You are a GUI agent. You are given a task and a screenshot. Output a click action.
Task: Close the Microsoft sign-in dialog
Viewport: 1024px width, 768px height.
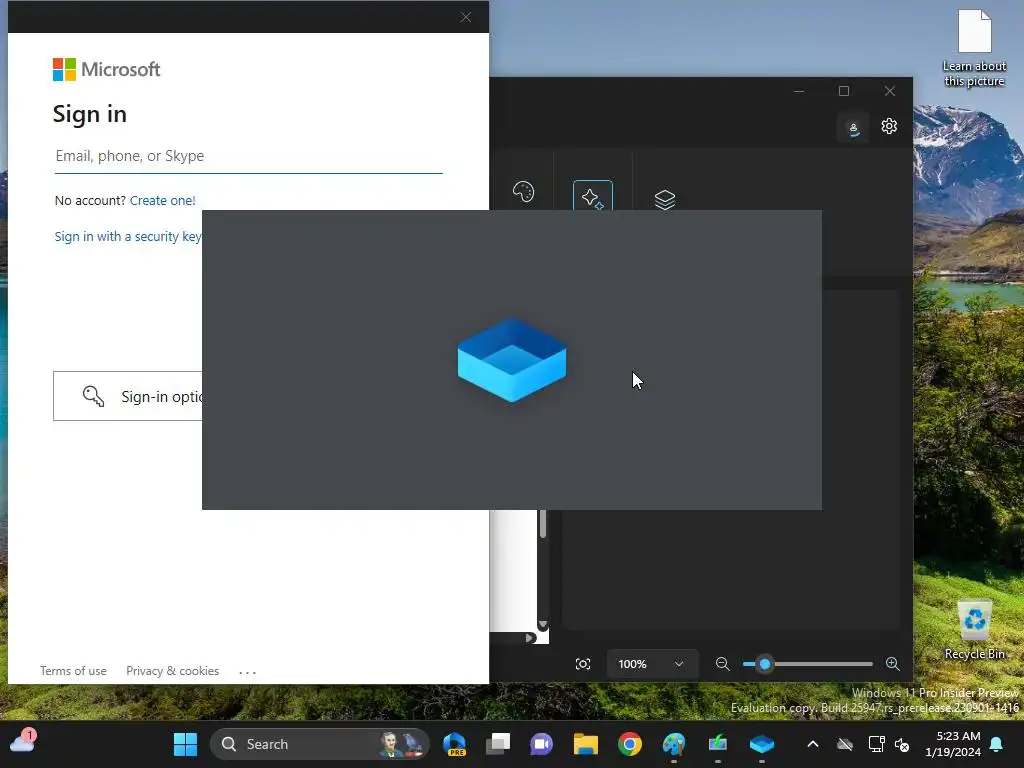tap(466, 18)
